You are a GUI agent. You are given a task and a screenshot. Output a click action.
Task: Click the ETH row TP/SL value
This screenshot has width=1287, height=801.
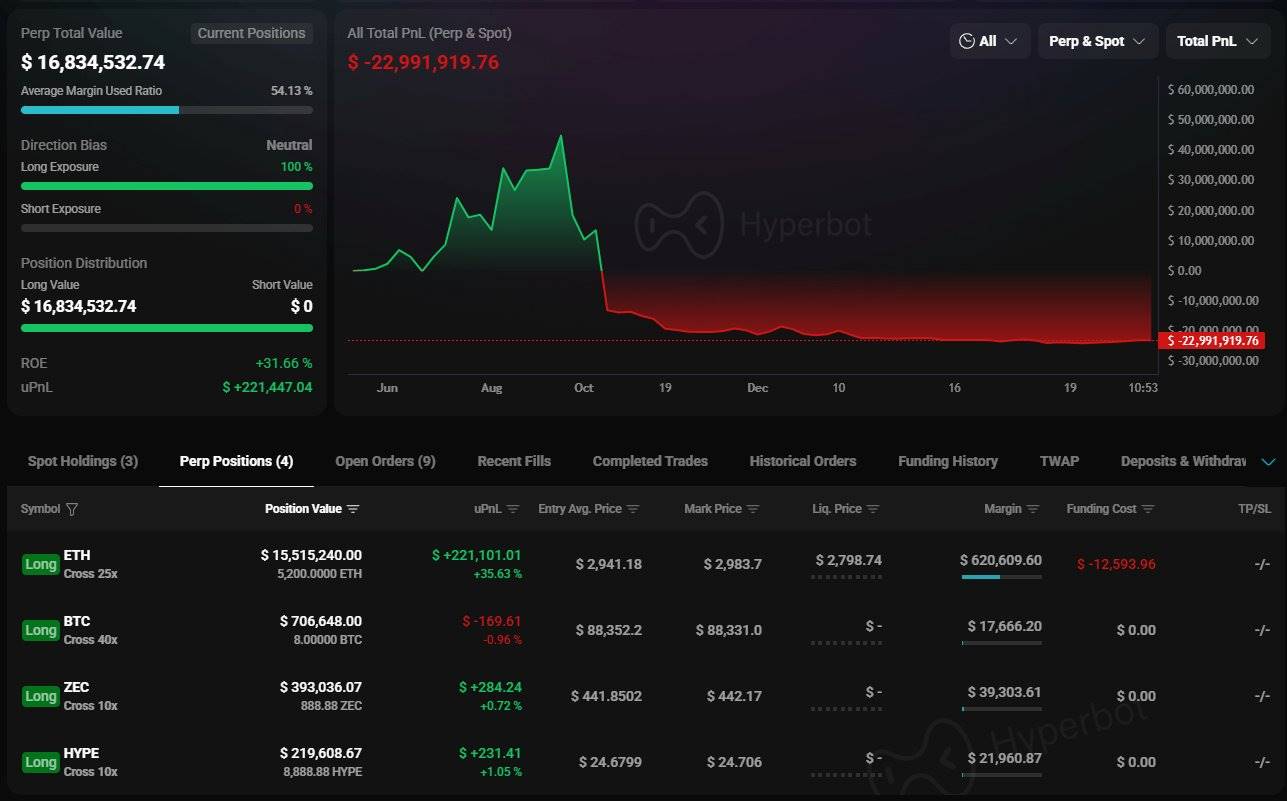click(1262, 564)
